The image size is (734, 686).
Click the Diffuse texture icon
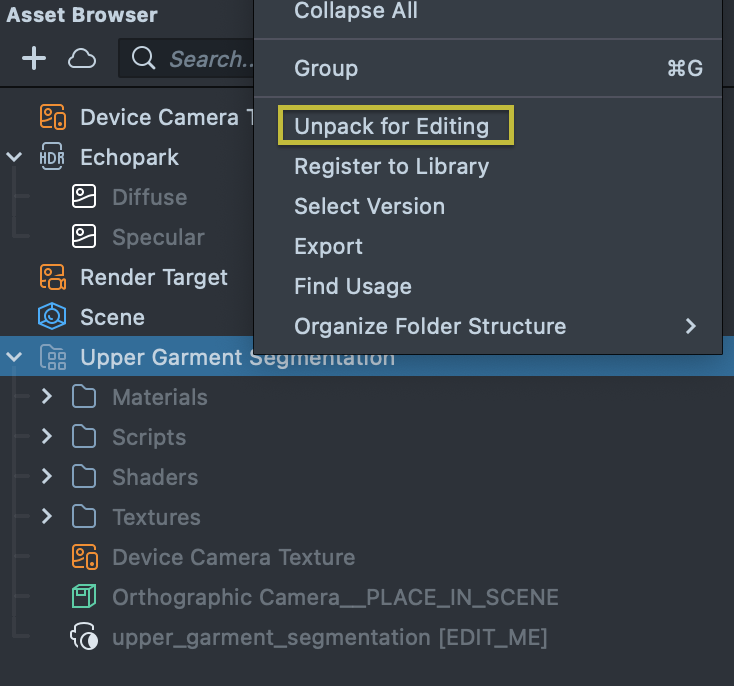(84, 197)
